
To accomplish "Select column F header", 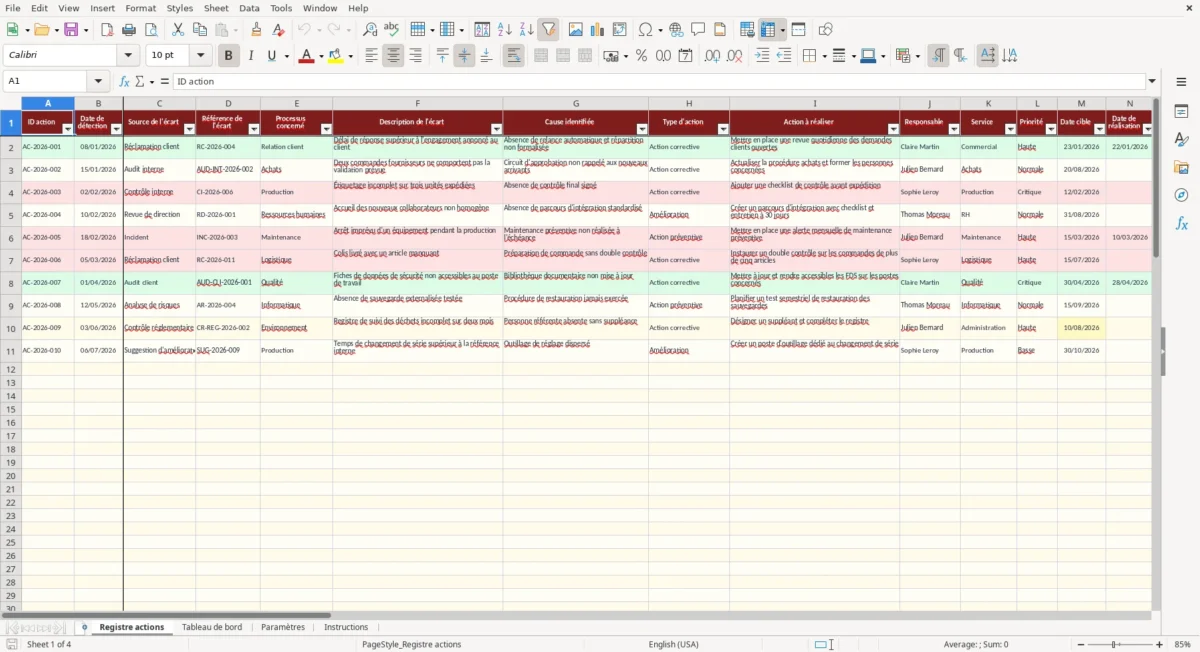I will pyautogui.click(x=417, y=103).
